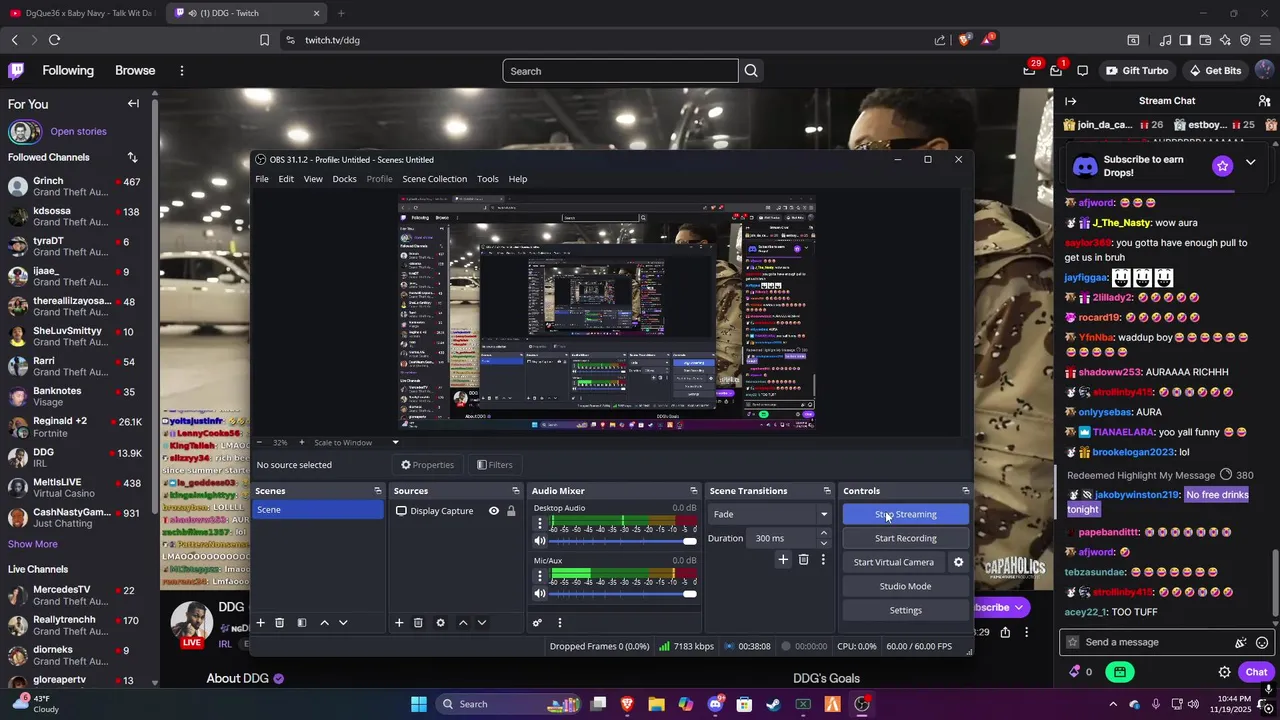Start Virtual Camera in OBS
Screen dimensions: 1280x720
pyautogui.click(x=893, y=562)
